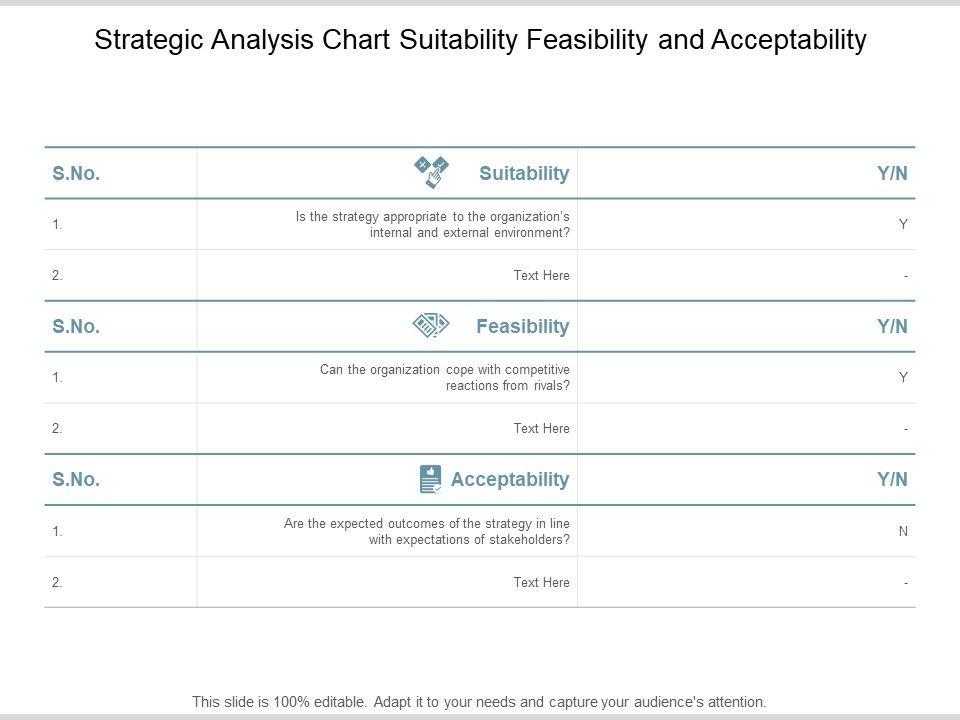This screenshot has width=960, height=720.
Task: Click the Y value in Suitability row 1
Action: pyautogui.click(x=903, y=224)
